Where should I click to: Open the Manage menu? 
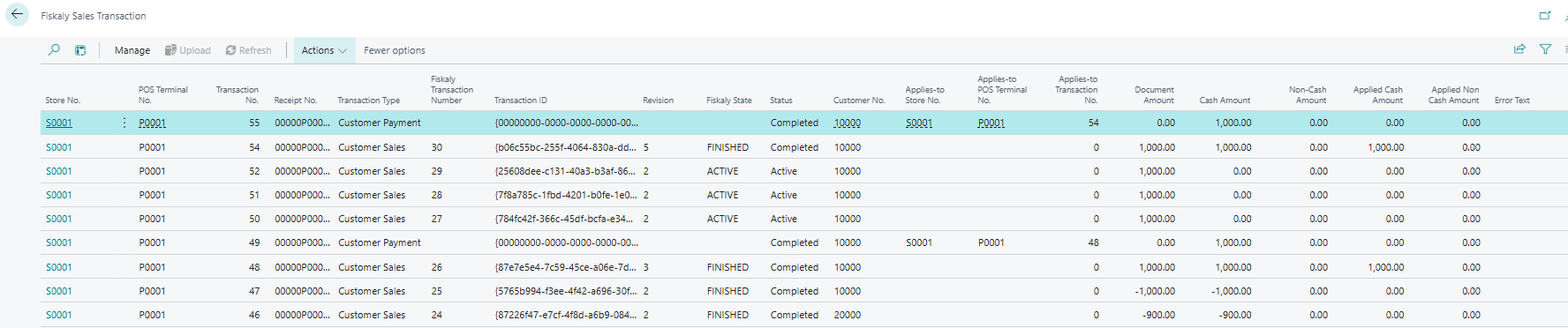(x=132, y=50)
